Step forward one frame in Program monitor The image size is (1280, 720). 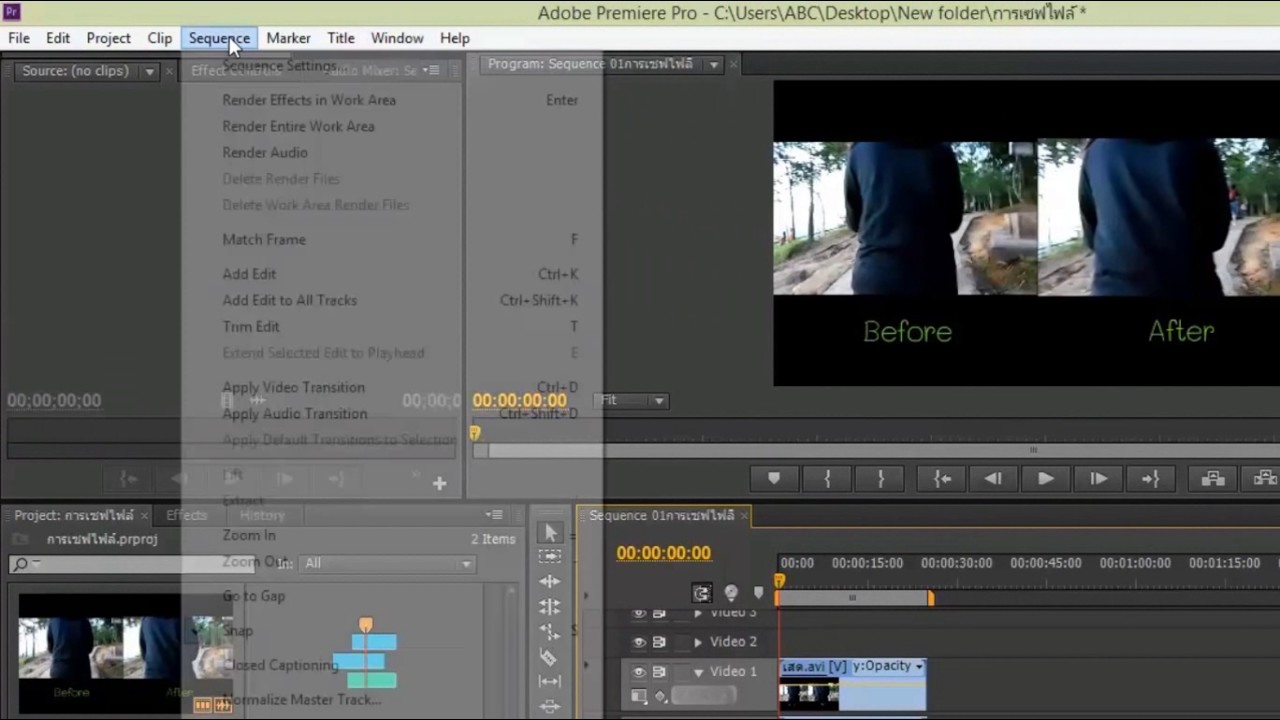[x=1098, y=479]
